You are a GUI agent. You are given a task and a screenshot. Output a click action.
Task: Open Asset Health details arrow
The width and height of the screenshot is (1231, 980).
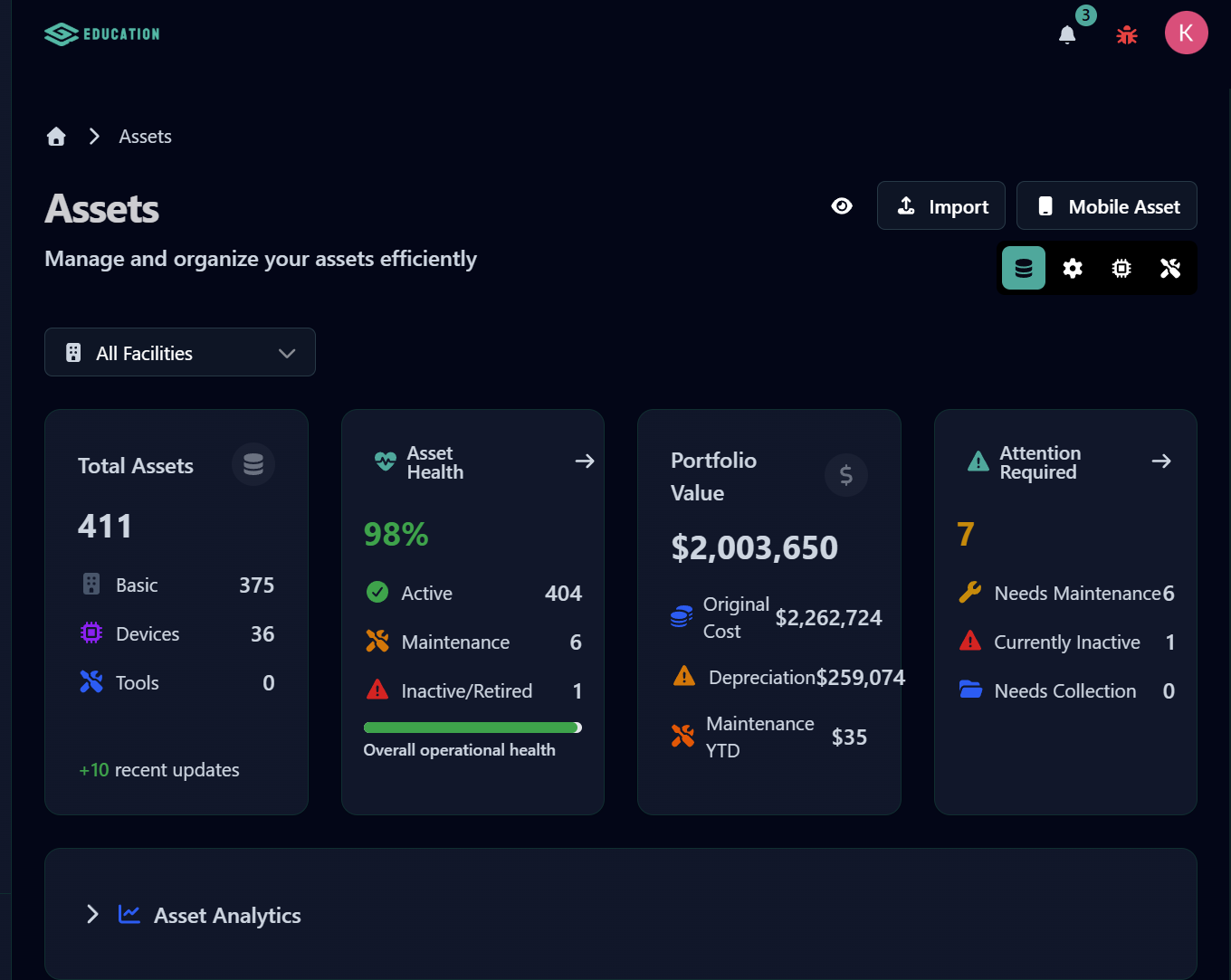coord(585,461)
